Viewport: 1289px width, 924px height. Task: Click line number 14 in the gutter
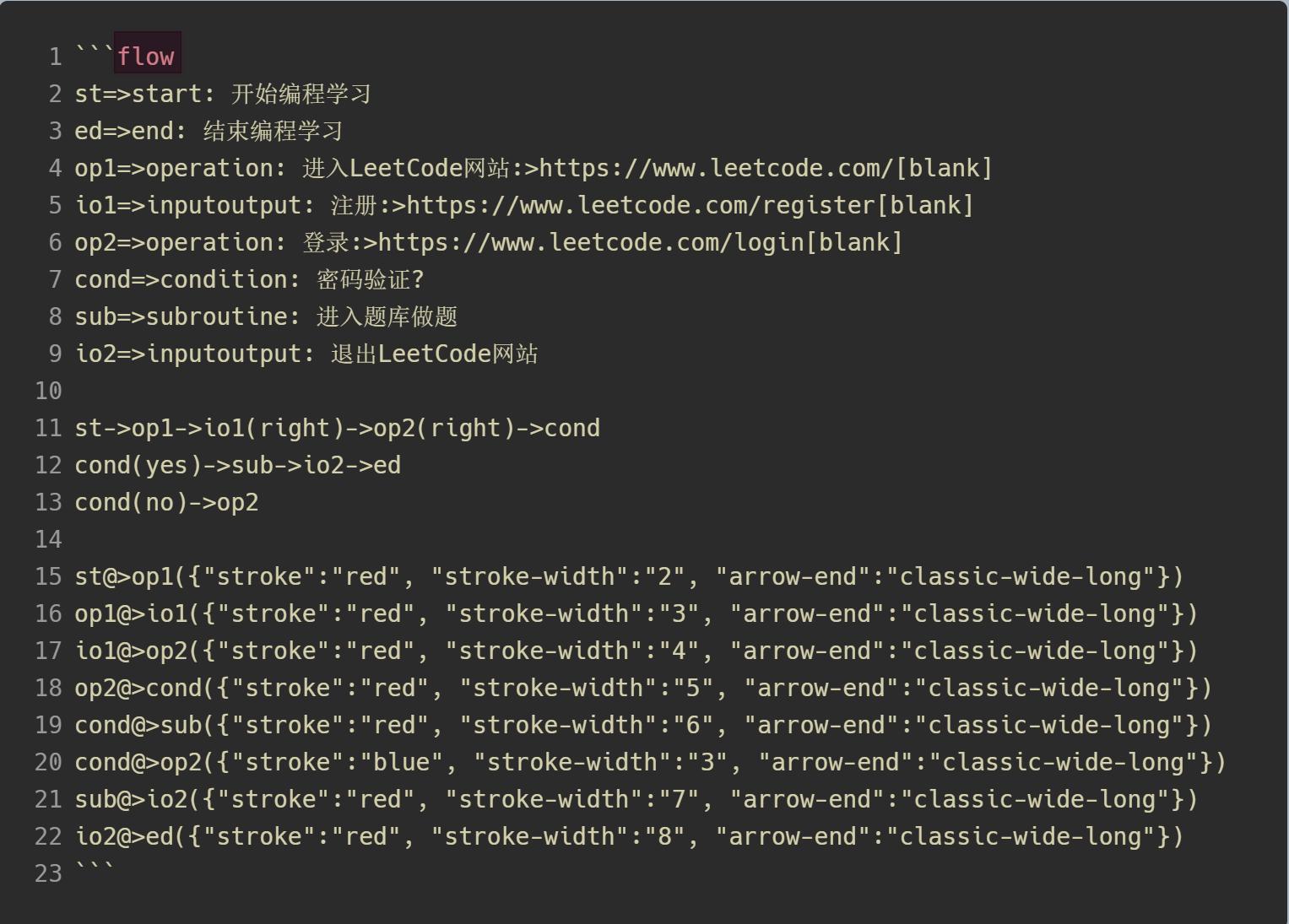pos(48,539)
